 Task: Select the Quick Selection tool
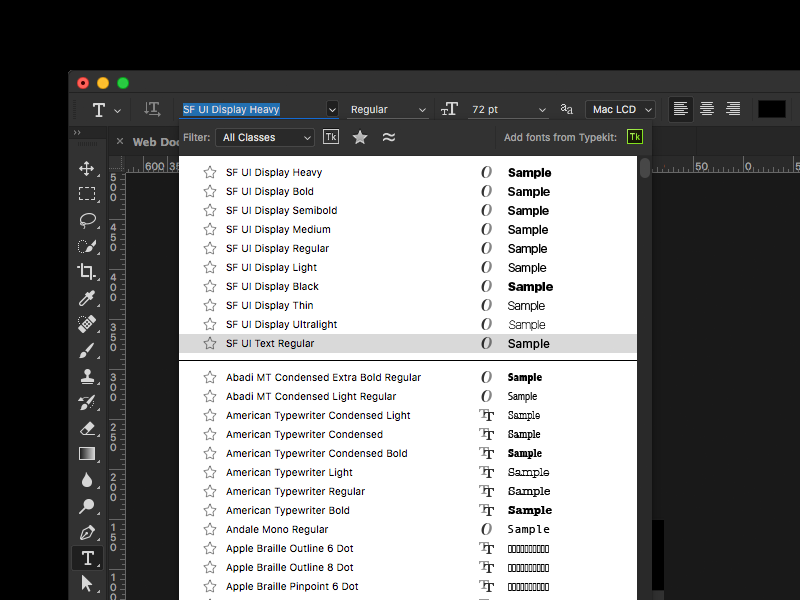point(87,246)
